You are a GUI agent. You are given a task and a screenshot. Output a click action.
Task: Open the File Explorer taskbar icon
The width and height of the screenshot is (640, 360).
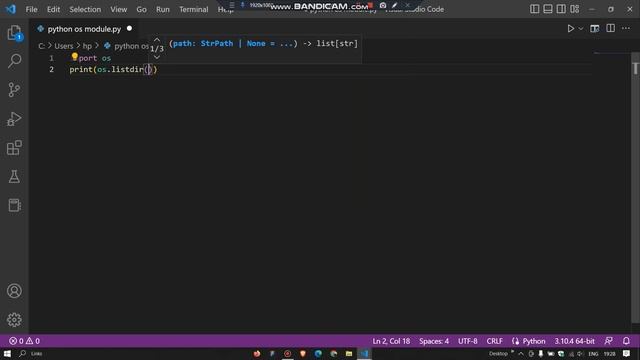[x=349, y=353]
